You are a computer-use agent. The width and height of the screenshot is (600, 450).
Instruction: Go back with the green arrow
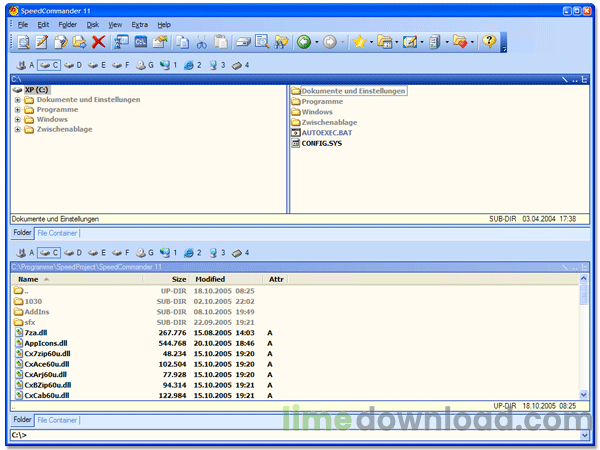(x=304, y=42)
